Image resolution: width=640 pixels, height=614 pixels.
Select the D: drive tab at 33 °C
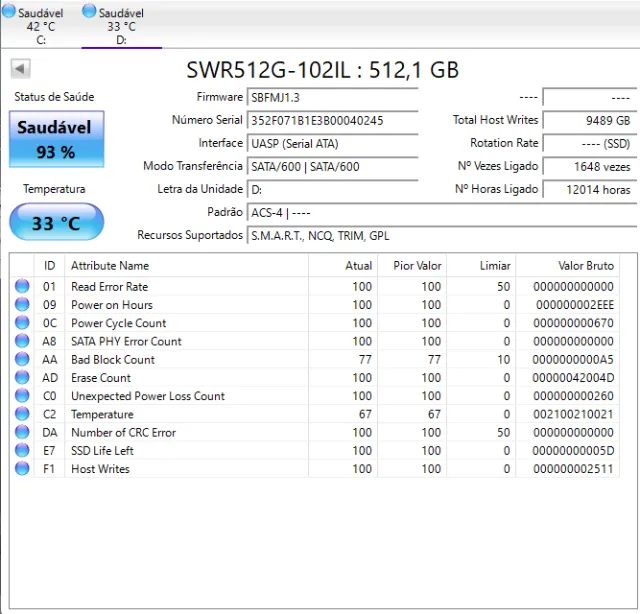coord(122,25)
